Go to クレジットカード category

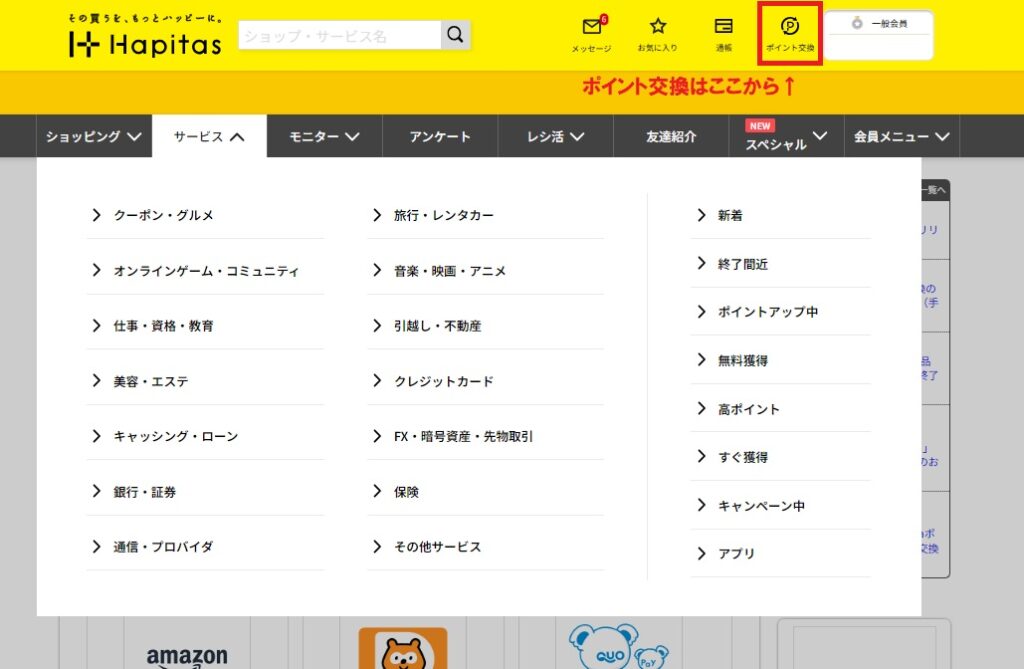click(x=443, y=381)
